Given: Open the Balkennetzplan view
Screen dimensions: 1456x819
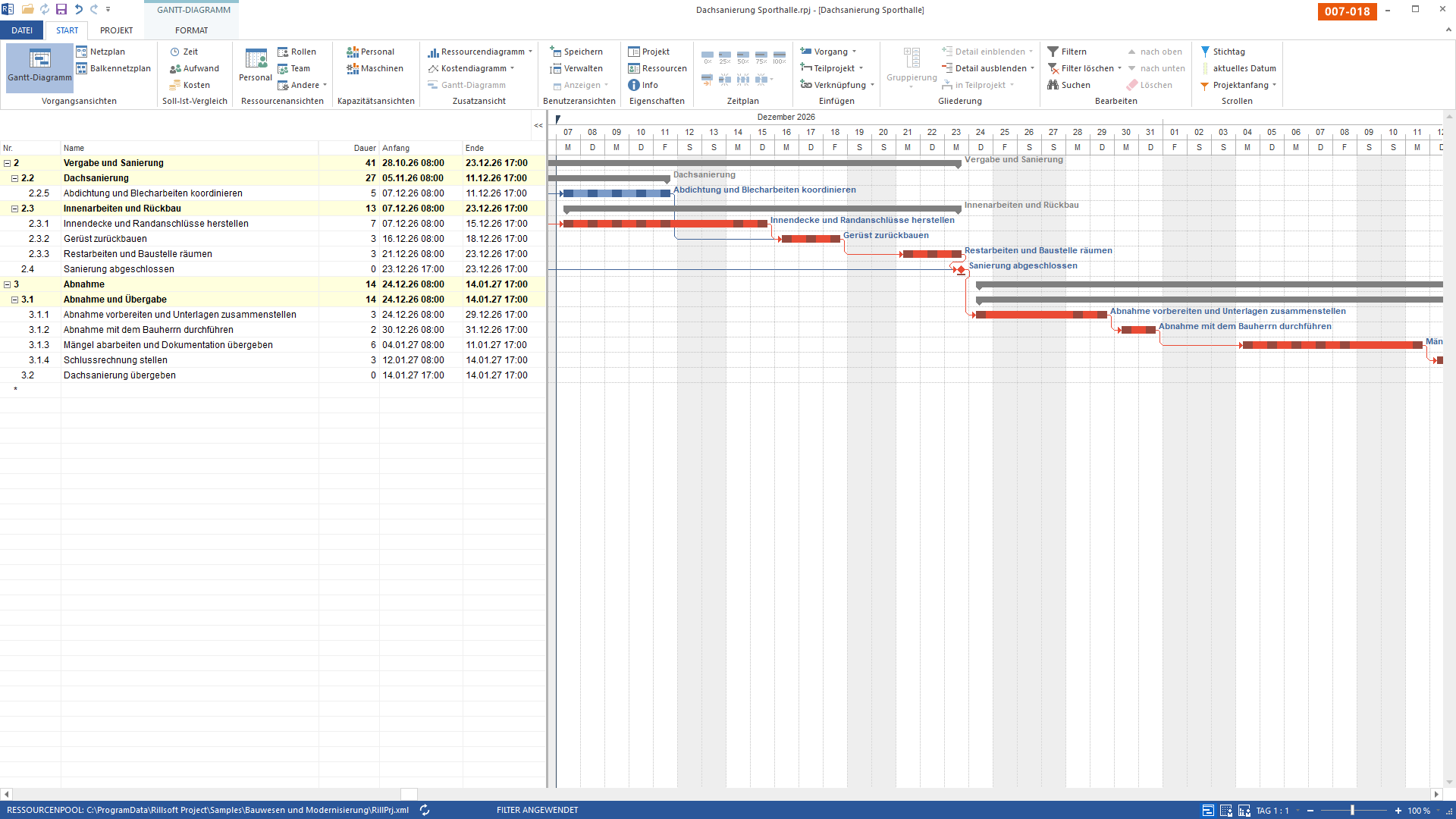Looking at the screenshot, I should coord(113,68).
